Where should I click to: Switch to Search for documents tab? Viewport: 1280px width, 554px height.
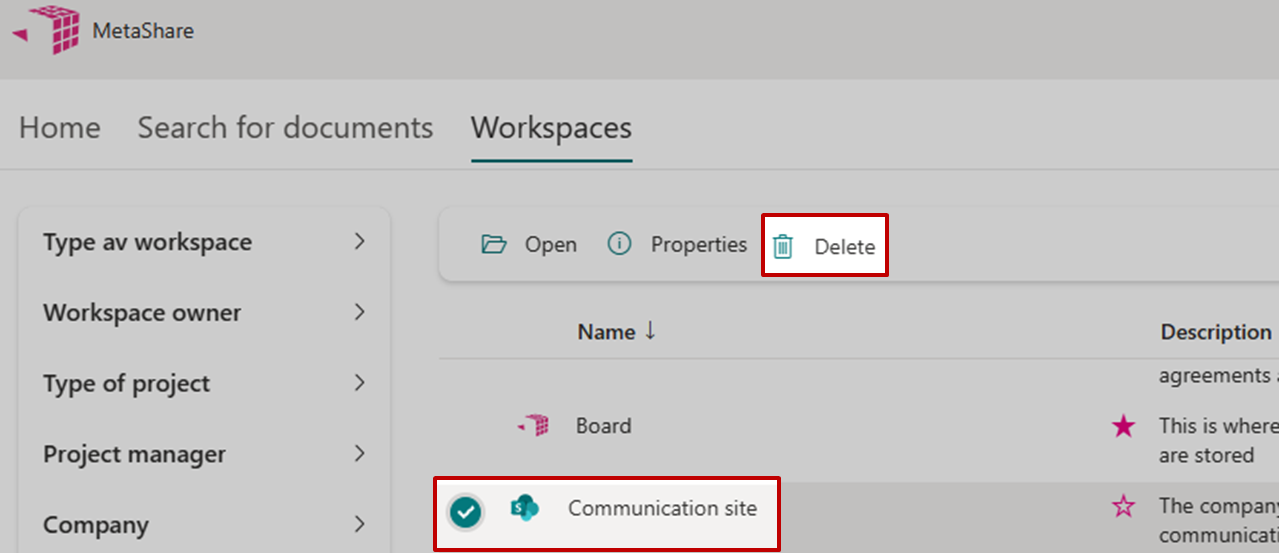click(285, 128)
